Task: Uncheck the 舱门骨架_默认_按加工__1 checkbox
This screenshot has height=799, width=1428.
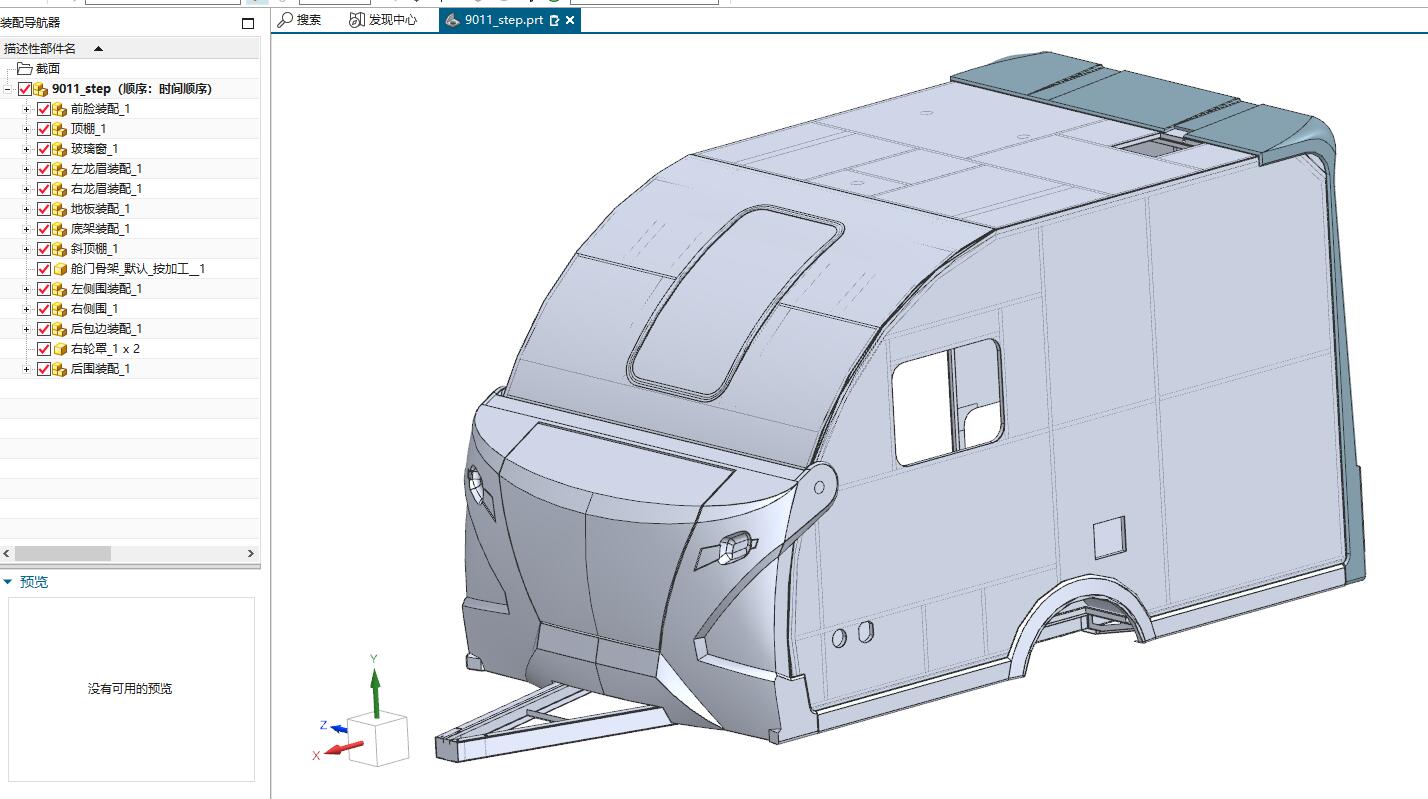Action: coord(44,269)
